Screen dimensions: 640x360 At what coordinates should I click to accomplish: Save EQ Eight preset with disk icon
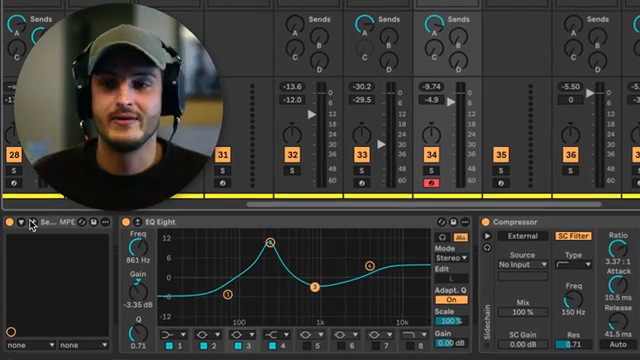pyautogui.click(x=453, y=222)
